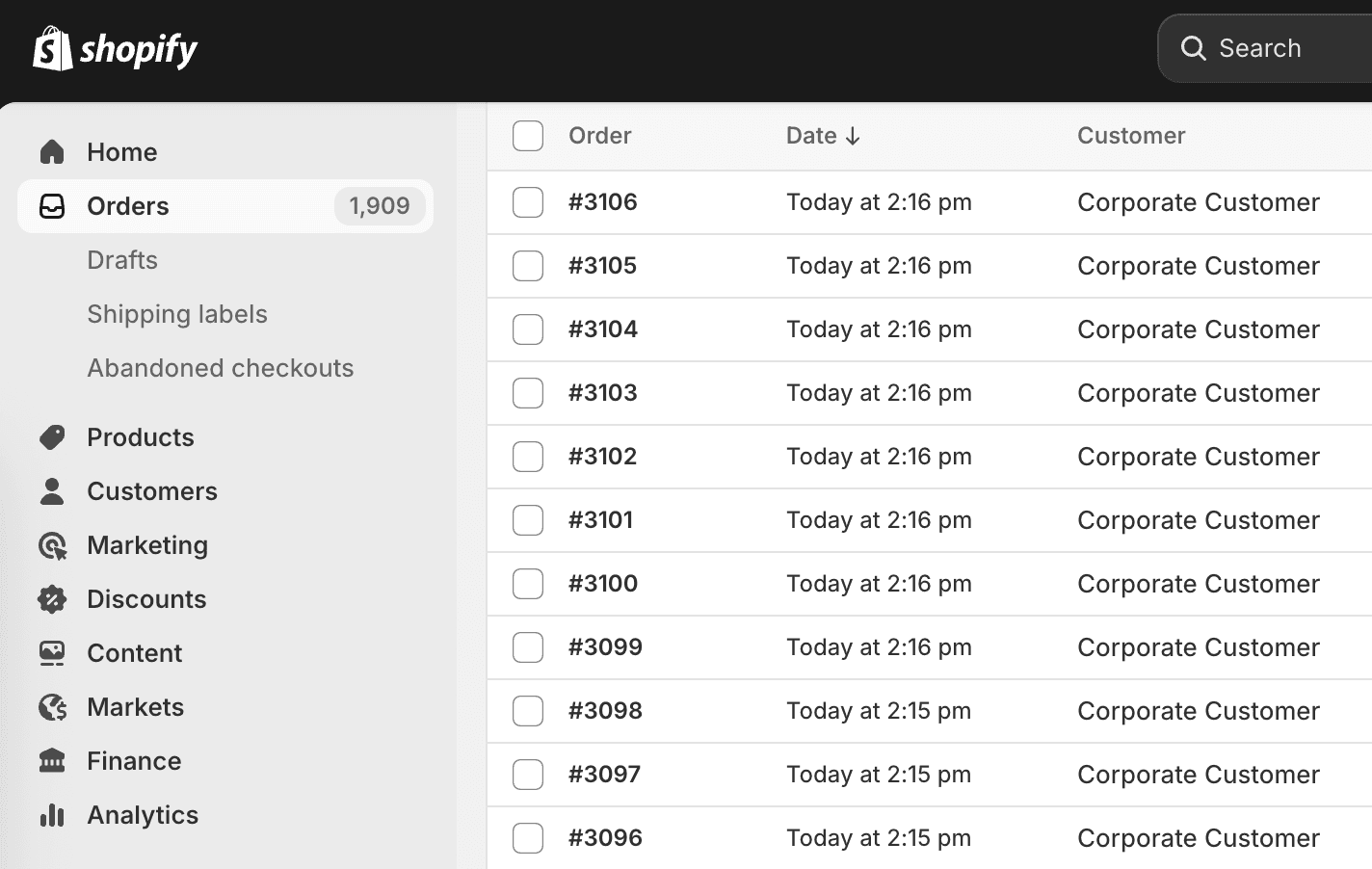Click the Customers person icon
The height and width of the screenshot is (869, 1372).
[52, 491]
